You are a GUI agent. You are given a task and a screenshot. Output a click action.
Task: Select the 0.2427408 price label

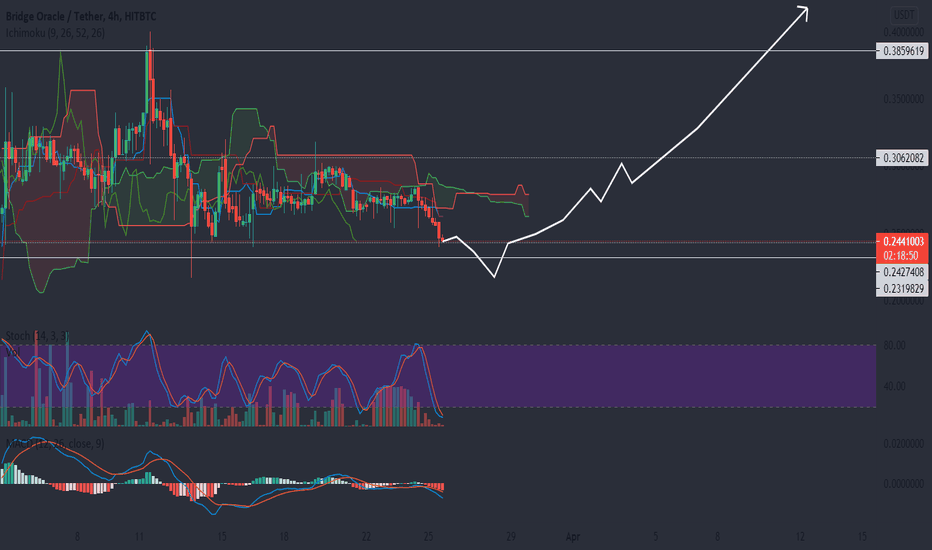click(x=903, y=272)
